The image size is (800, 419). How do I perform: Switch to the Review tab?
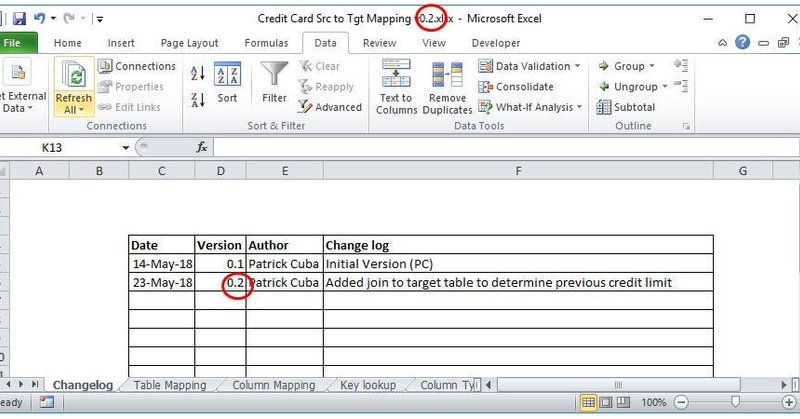(379, 43)
